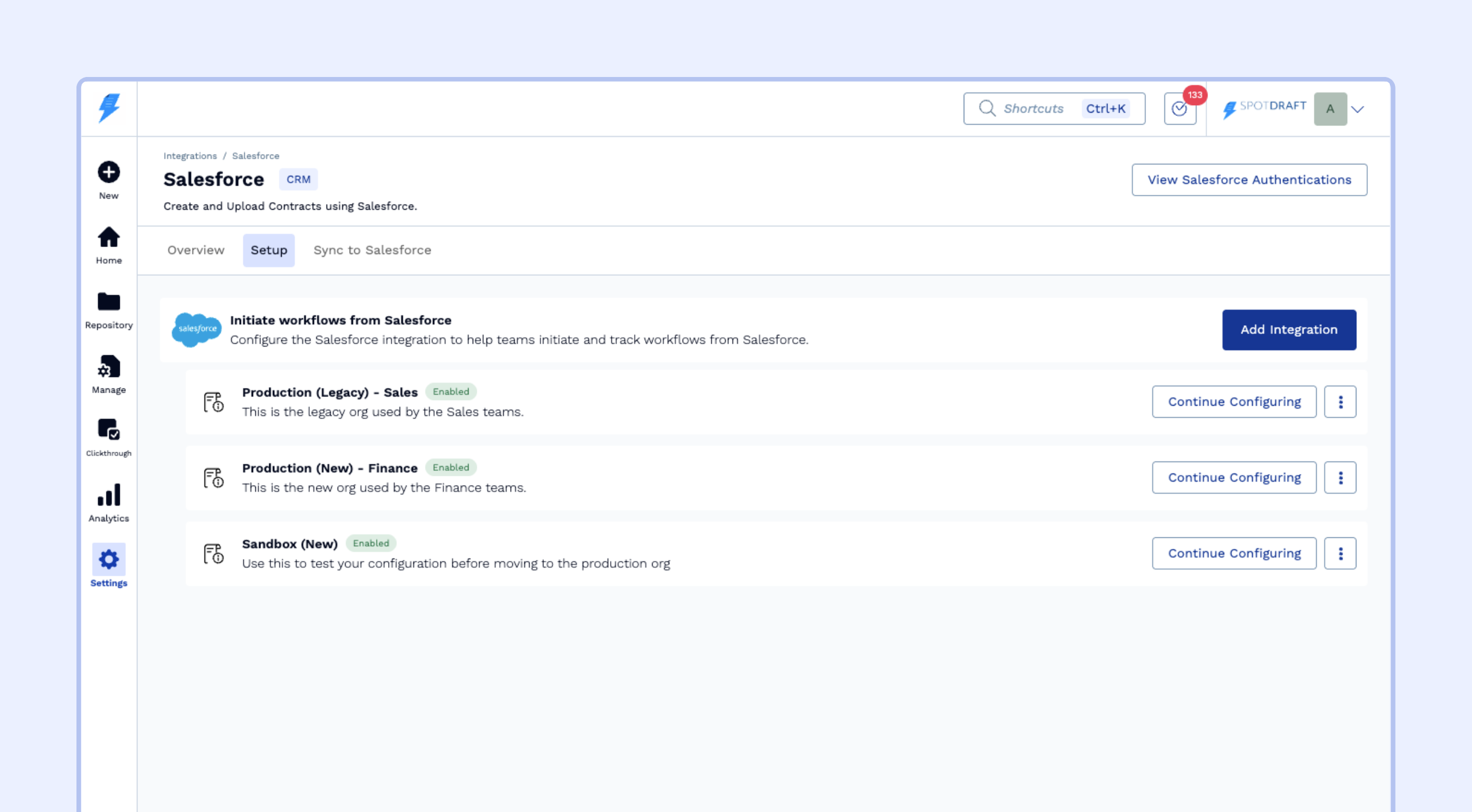Continue Configuring Sandbox (New)

click(x=1234, y=553)
